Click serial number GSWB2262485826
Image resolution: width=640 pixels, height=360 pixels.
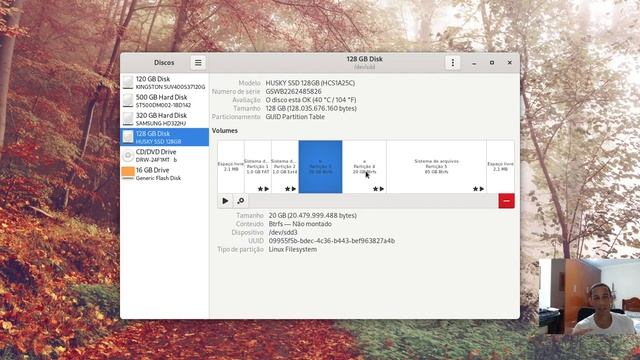click(x=293, y=91)
